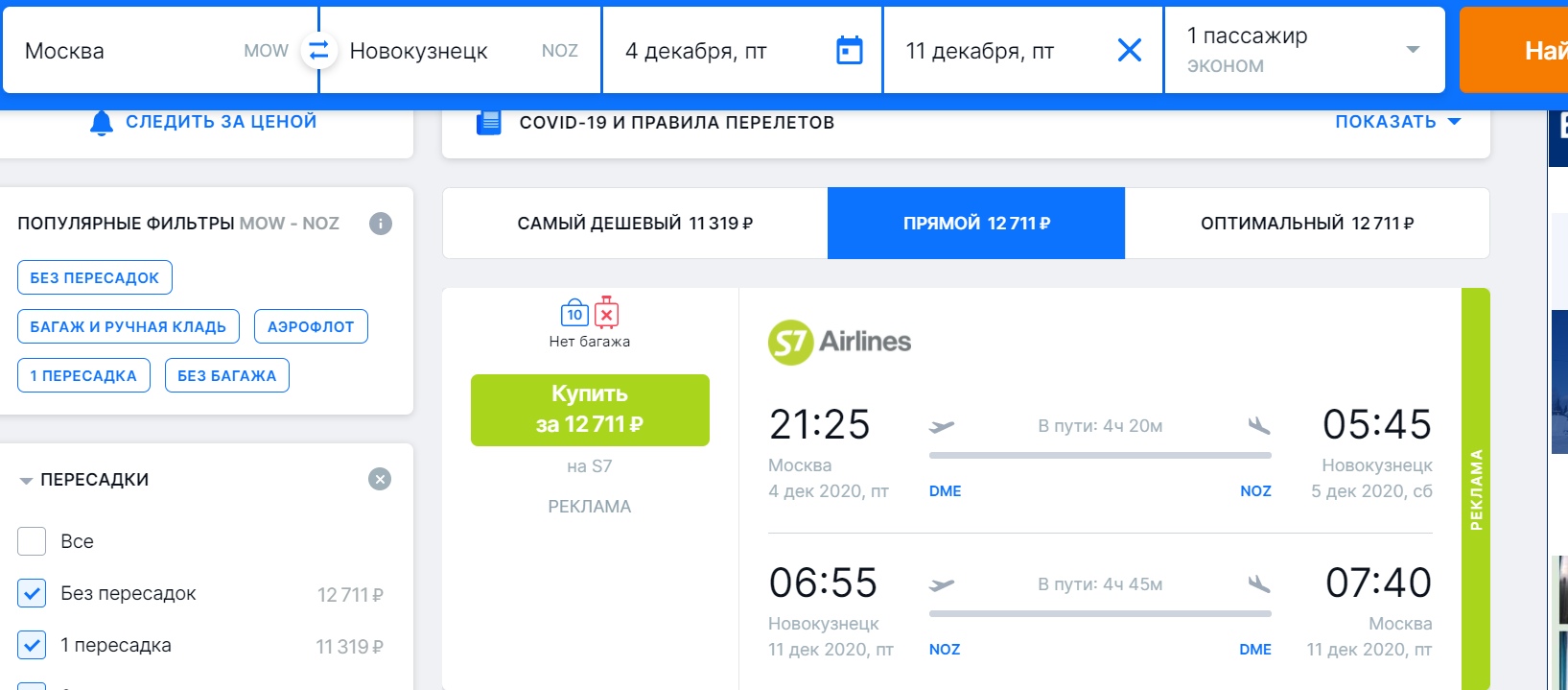Screen dimensions: 1568x690
Task: Click the carry-on baggage 10 icon
Action: (x=574, y=313)
